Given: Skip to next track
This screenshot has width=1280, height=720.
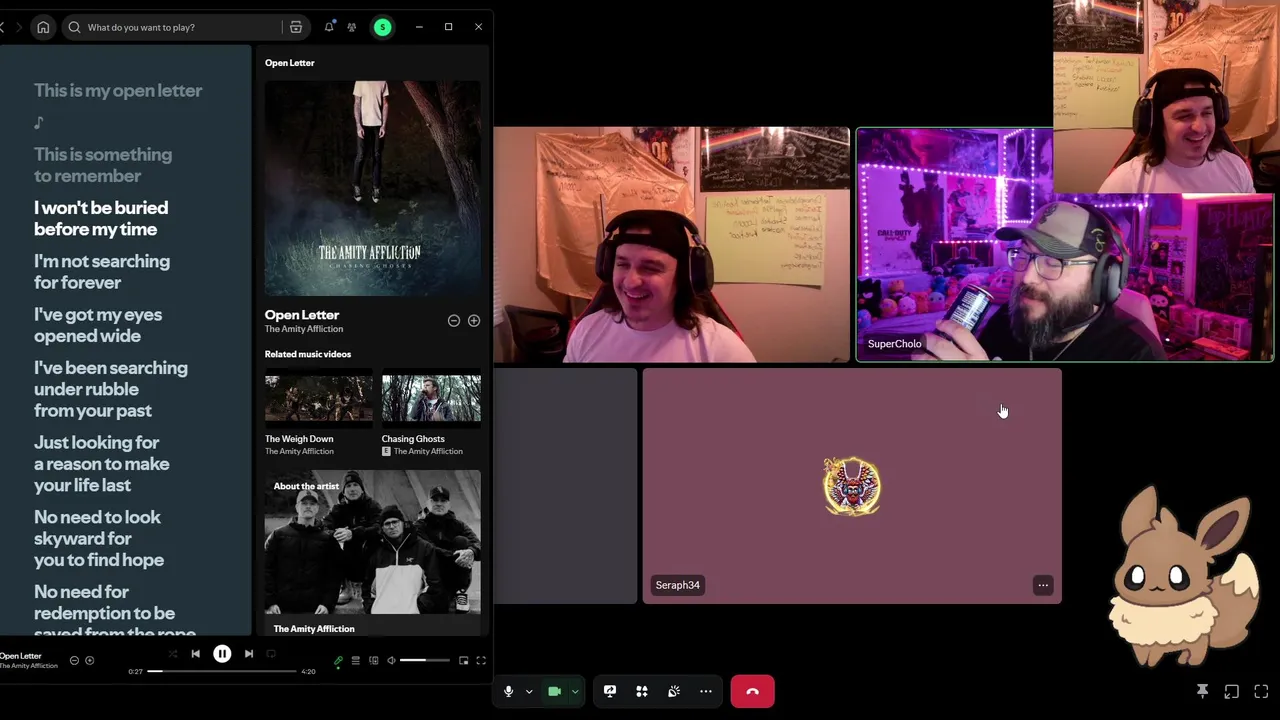Looking at the screenshot, I should click(249, 654).
